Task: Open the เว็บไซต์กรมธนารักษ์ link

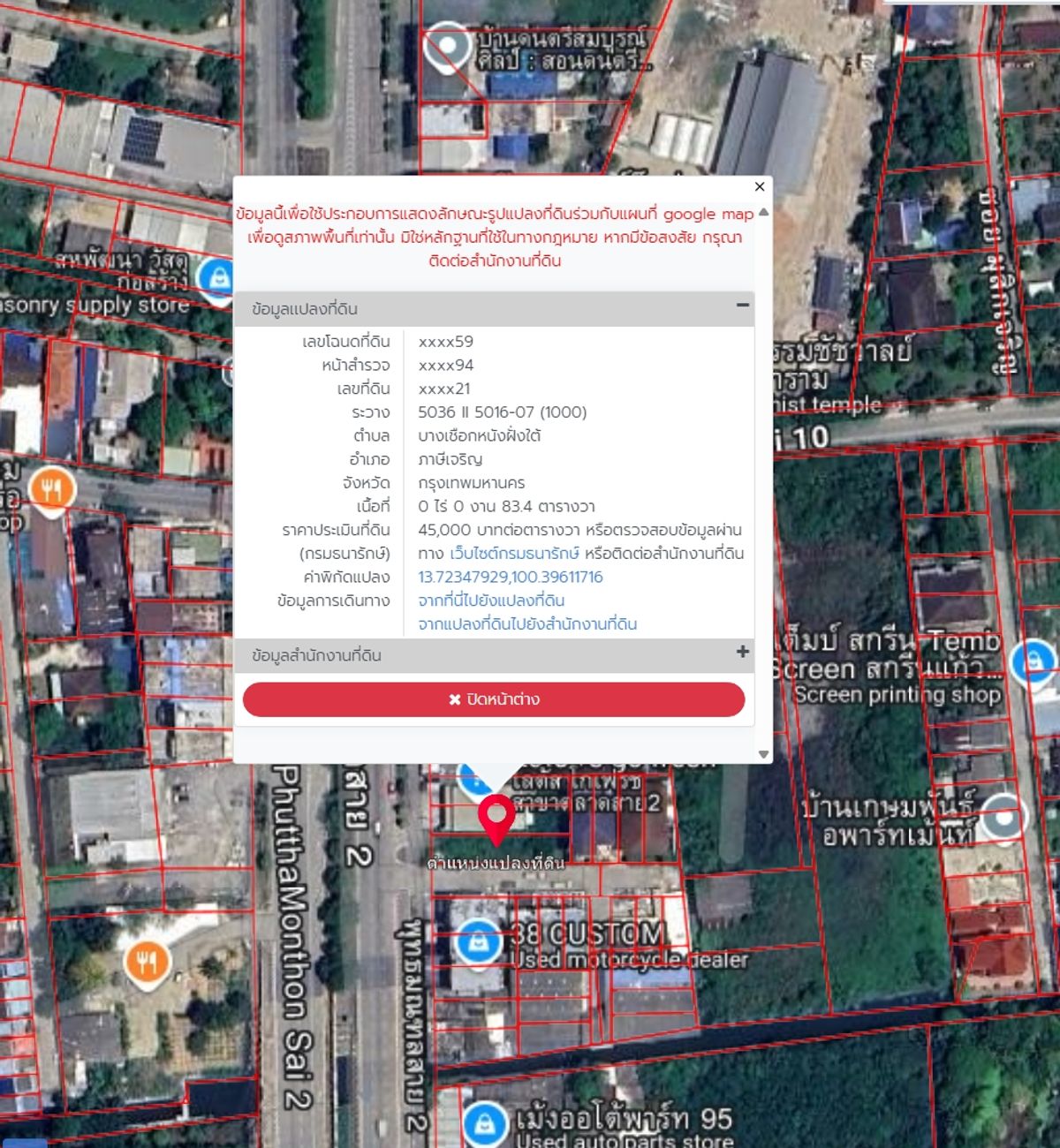Action: tap(514, 554)
